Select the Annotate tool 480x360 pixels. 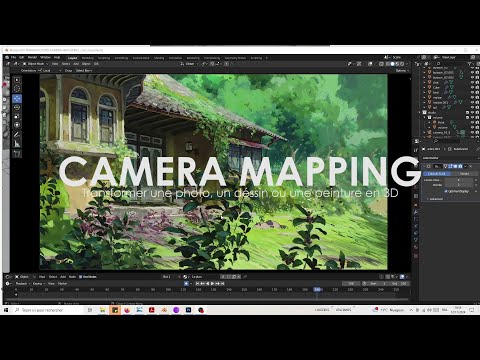[17, 135]
